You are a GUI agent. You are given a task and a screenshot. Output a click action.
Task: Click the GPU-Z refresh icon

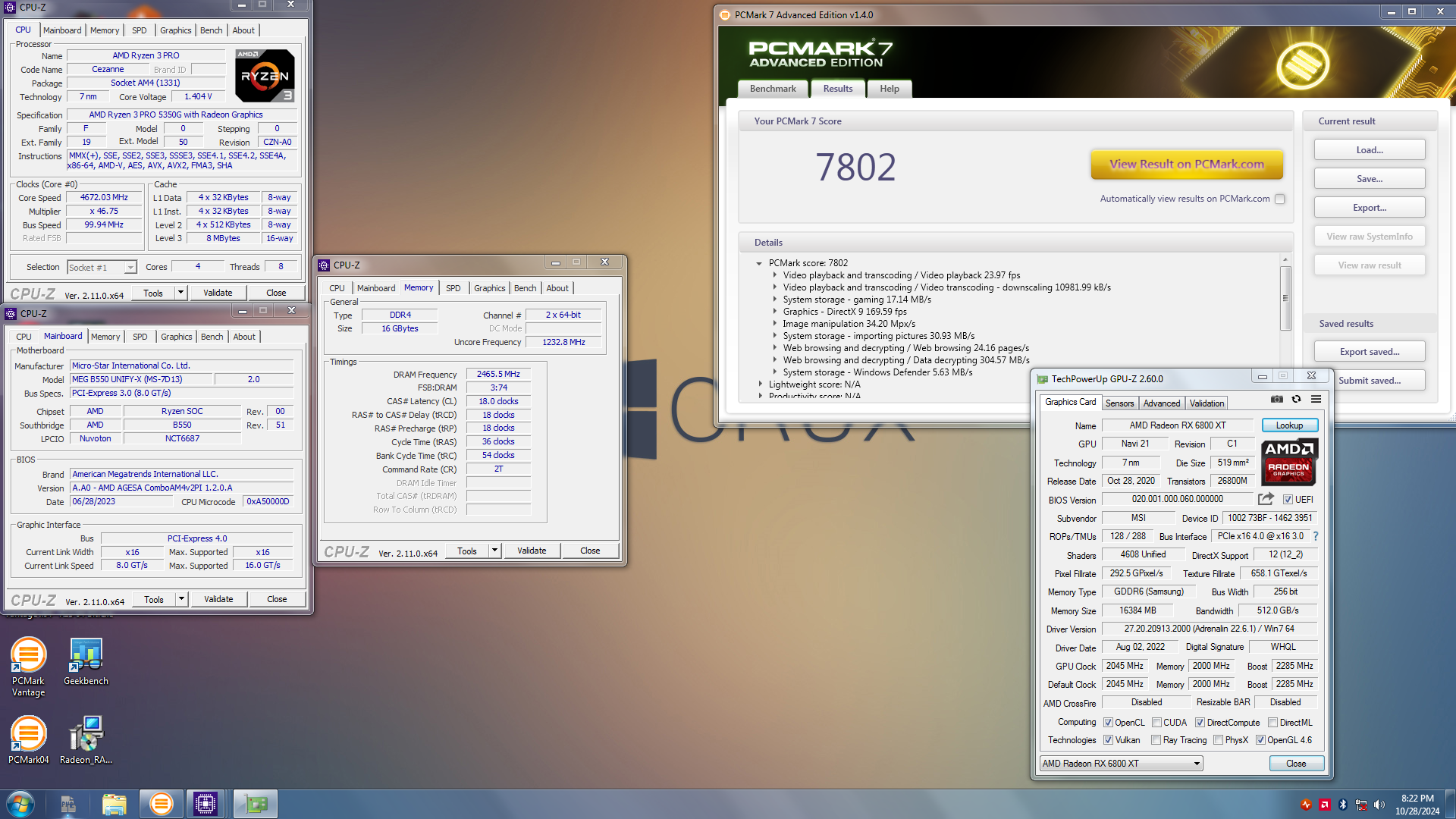pyautogui.click(x=1296, y=399)
